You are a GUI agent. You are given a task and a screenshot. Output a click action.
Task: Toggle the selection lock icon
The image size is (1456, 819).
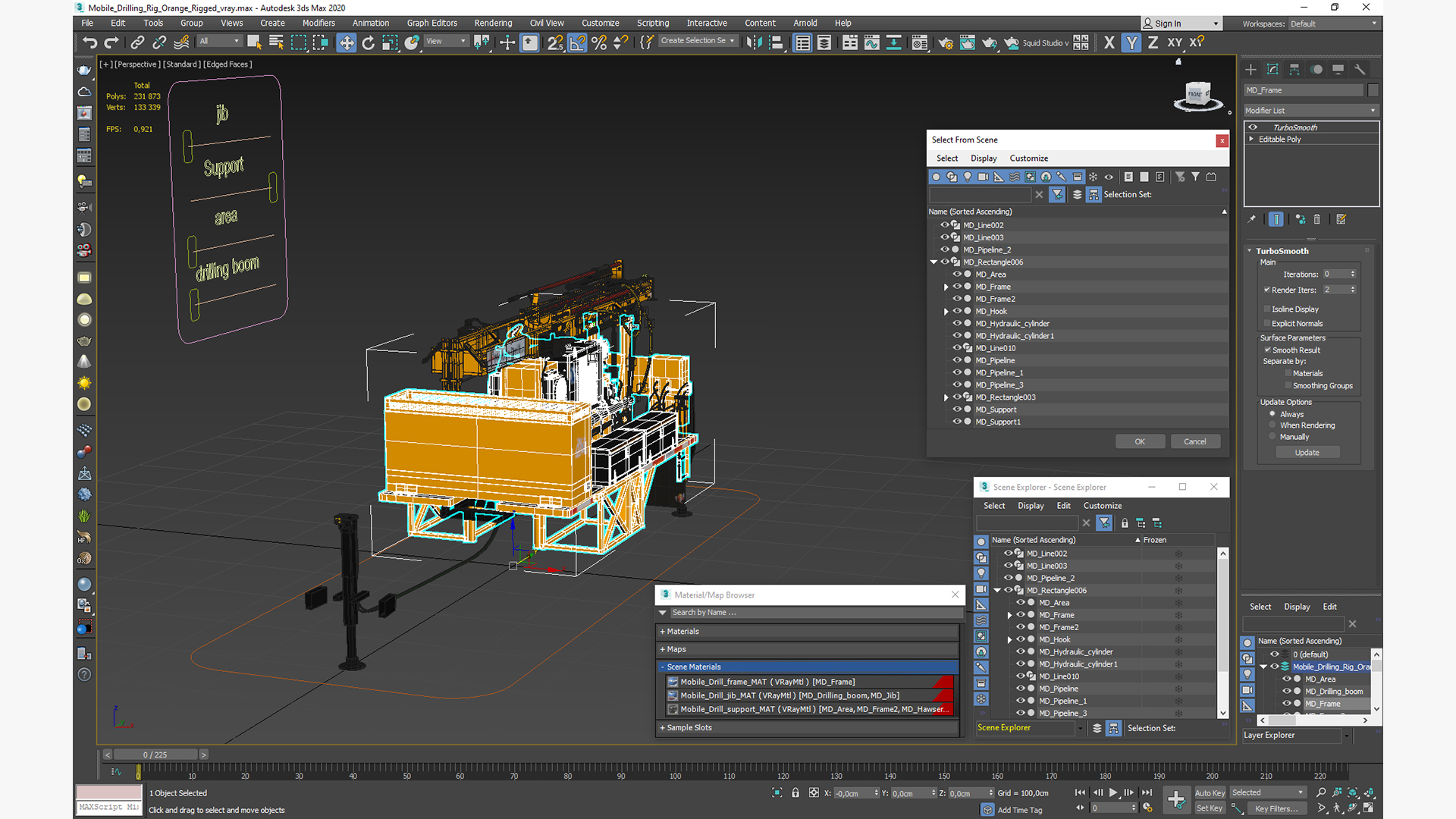[x=795, y=792]
